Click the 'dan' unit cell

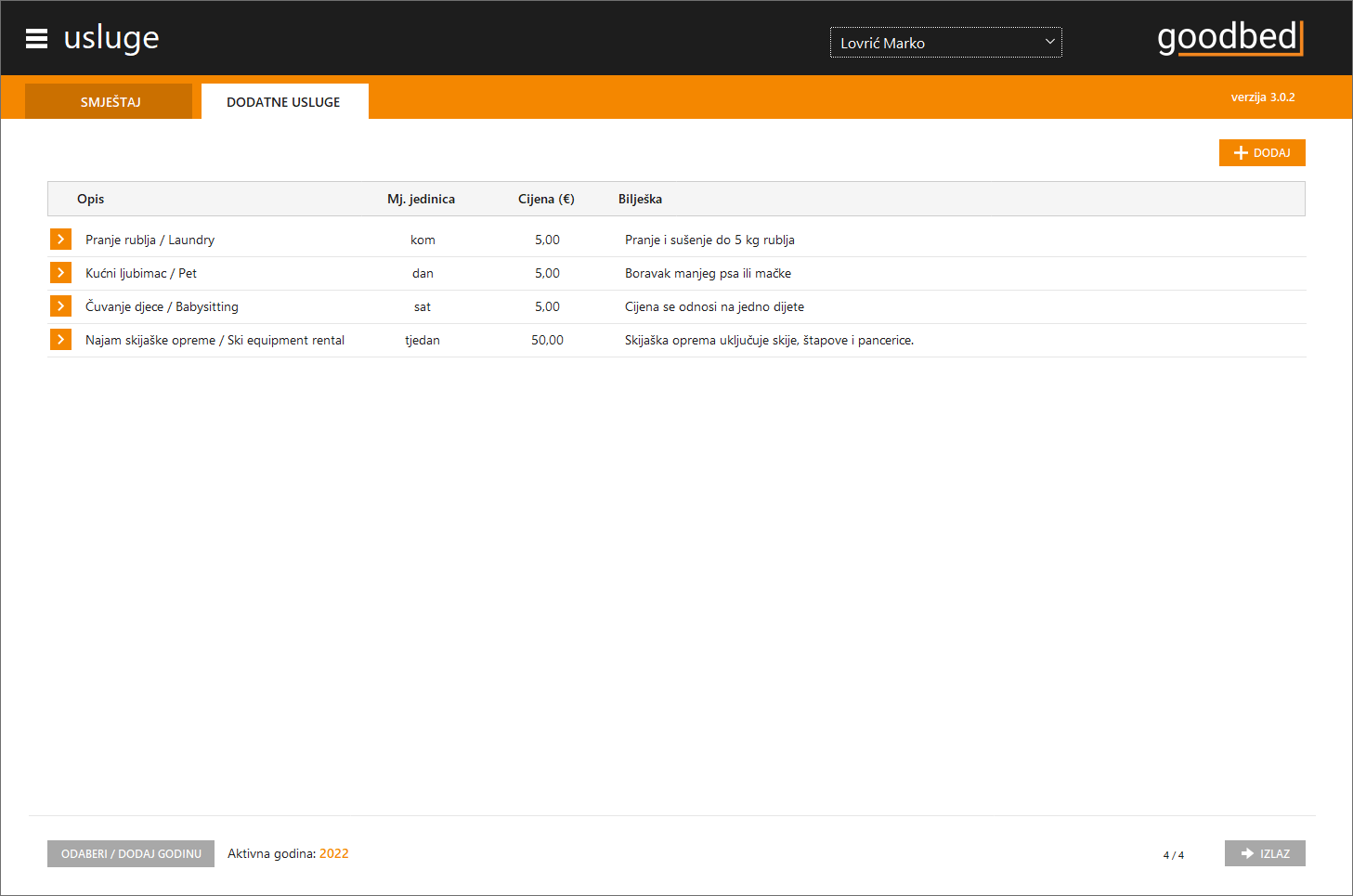click(x=423, y=273)
